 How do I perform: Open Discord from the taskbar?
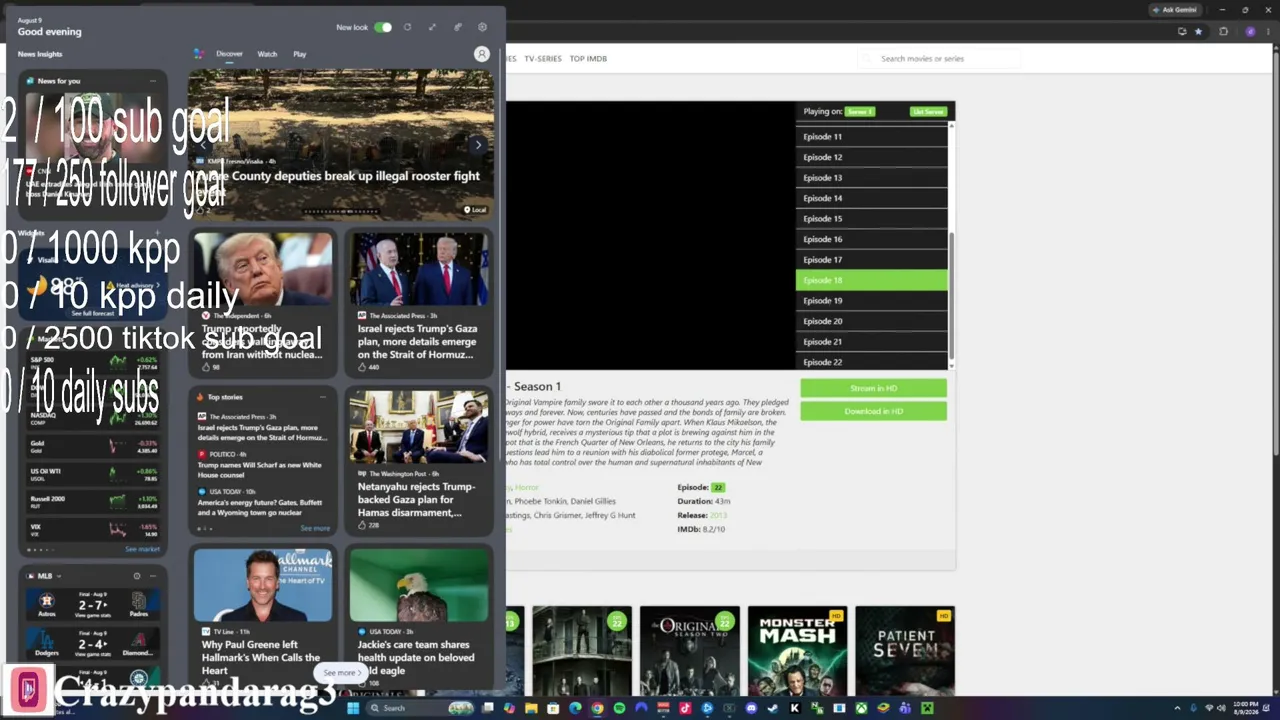(x=751, y=708)
